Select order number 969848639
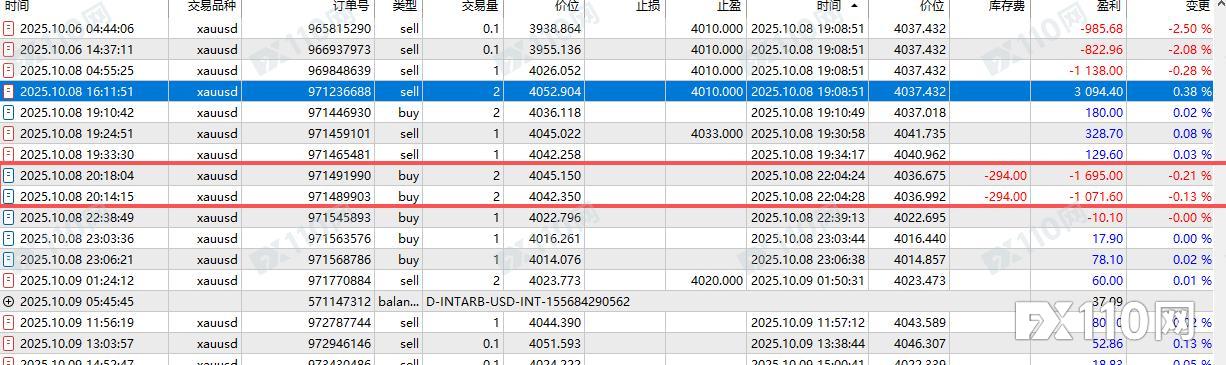 tap(340, 70)
